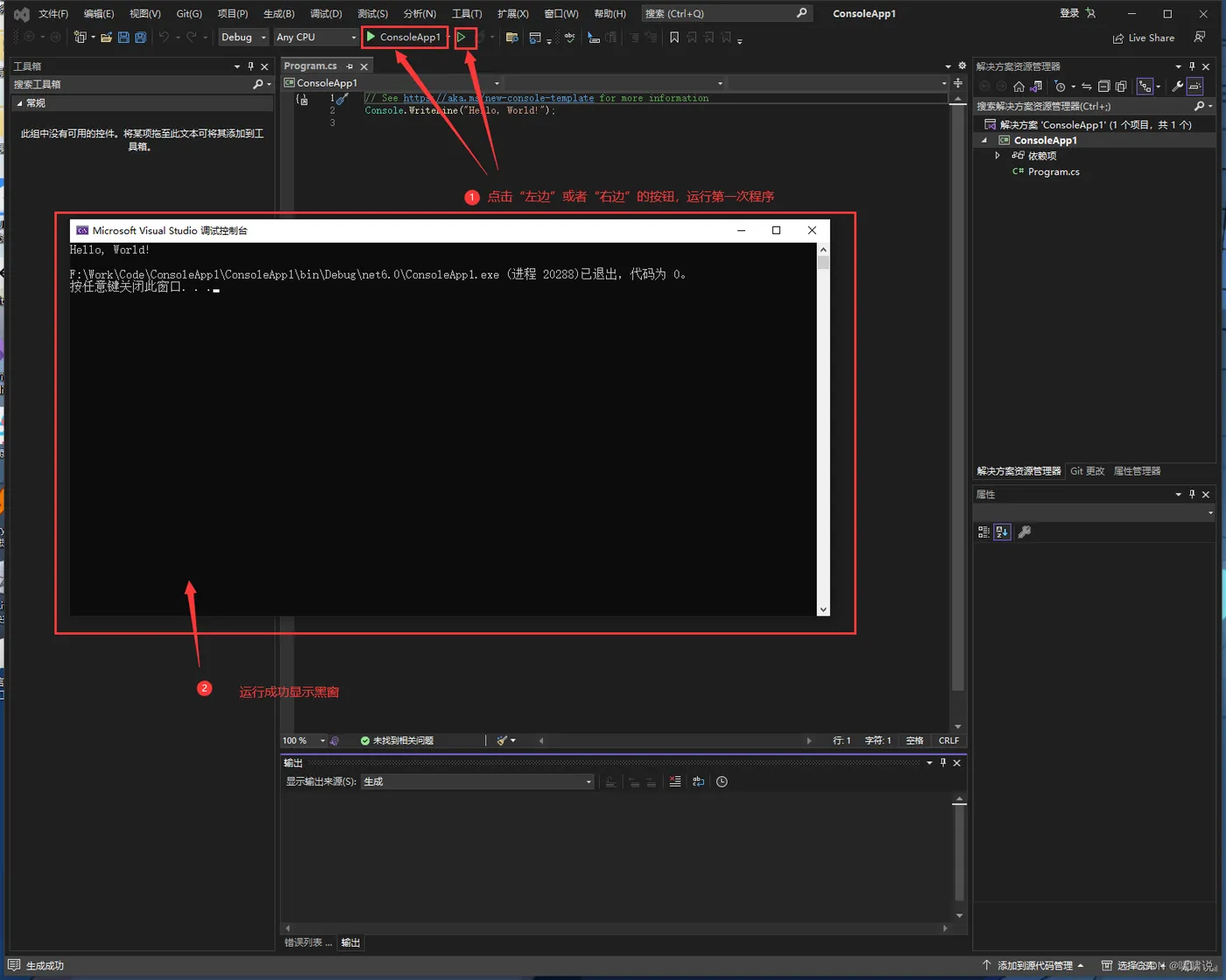Click the code editor vertical scrollbar
Image resolution: width=1226 pixels, height=980 pixels.
click(x=958, y=412)
